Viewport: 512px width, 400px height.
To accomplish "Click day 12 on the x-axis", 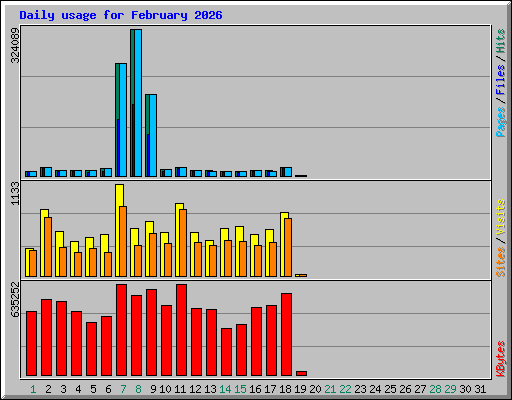I will click(x=195, y=389).
